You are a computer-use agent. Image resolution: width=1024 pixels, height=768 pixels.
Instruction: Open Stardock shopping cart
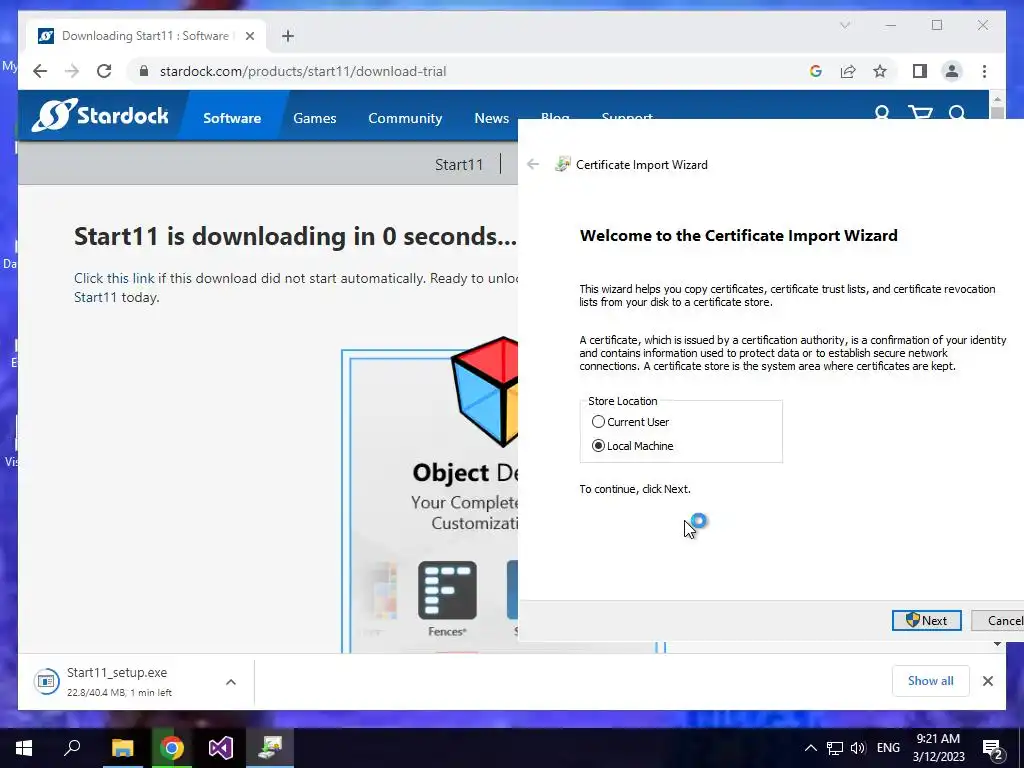920,112
